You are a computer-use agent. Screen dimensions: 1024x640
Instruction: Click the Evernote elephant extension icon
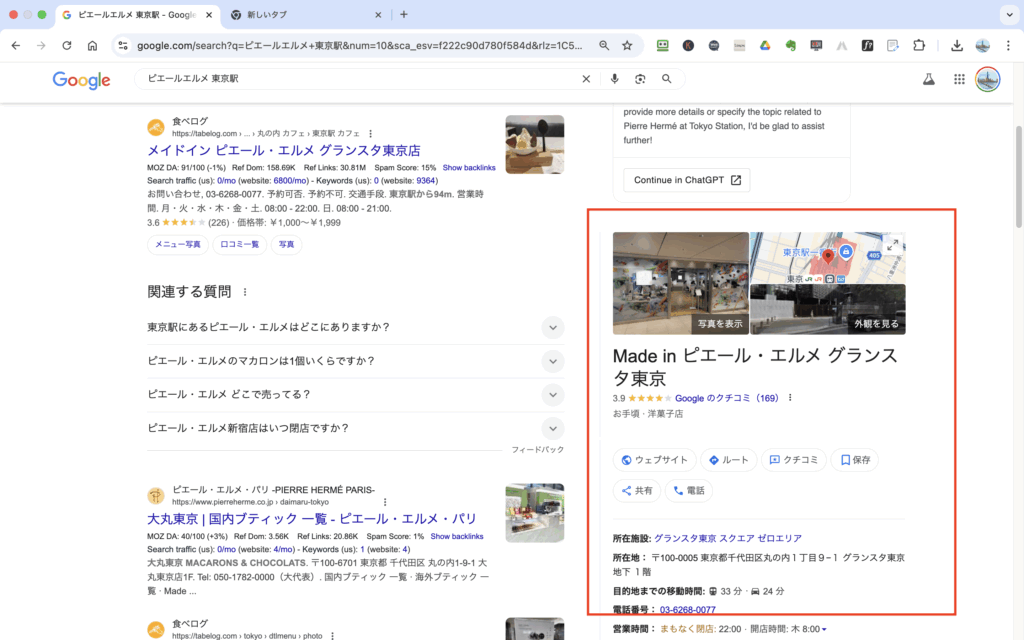(790, 46)
